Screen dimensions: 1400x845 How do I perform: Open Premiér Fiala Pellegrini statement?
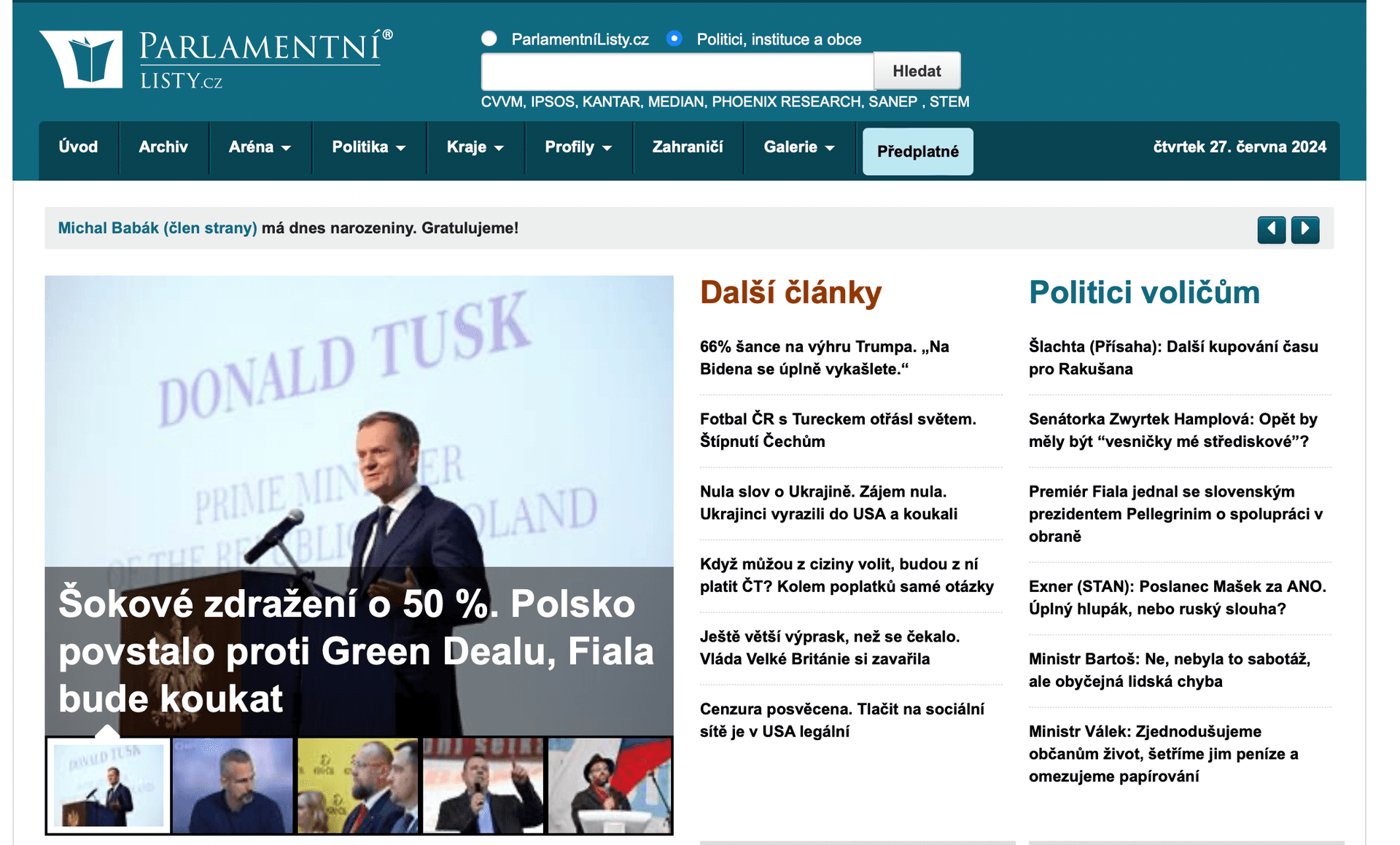click(1175, 514)
